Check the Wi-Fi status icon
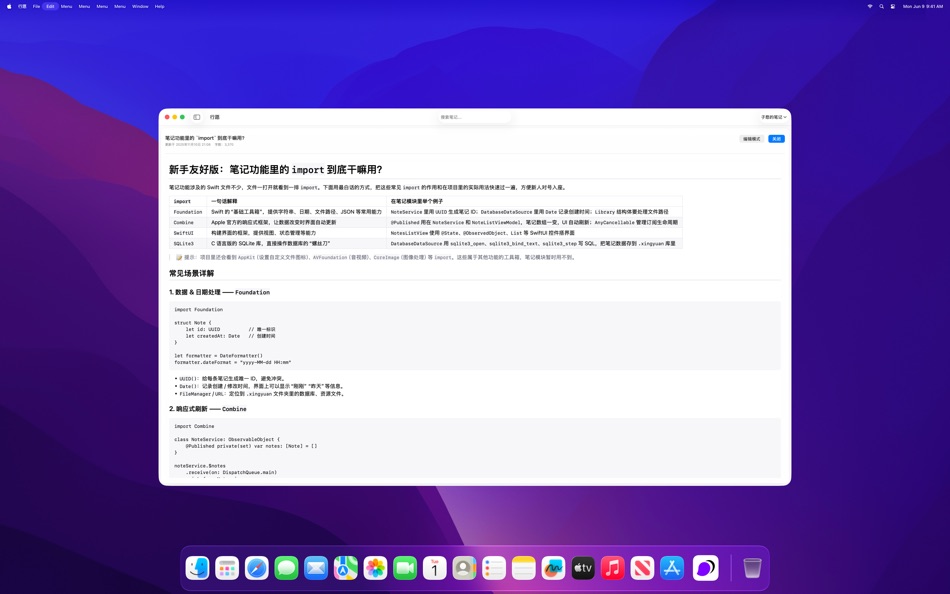This screenshot has height=594, width=950. coord(870,6)
